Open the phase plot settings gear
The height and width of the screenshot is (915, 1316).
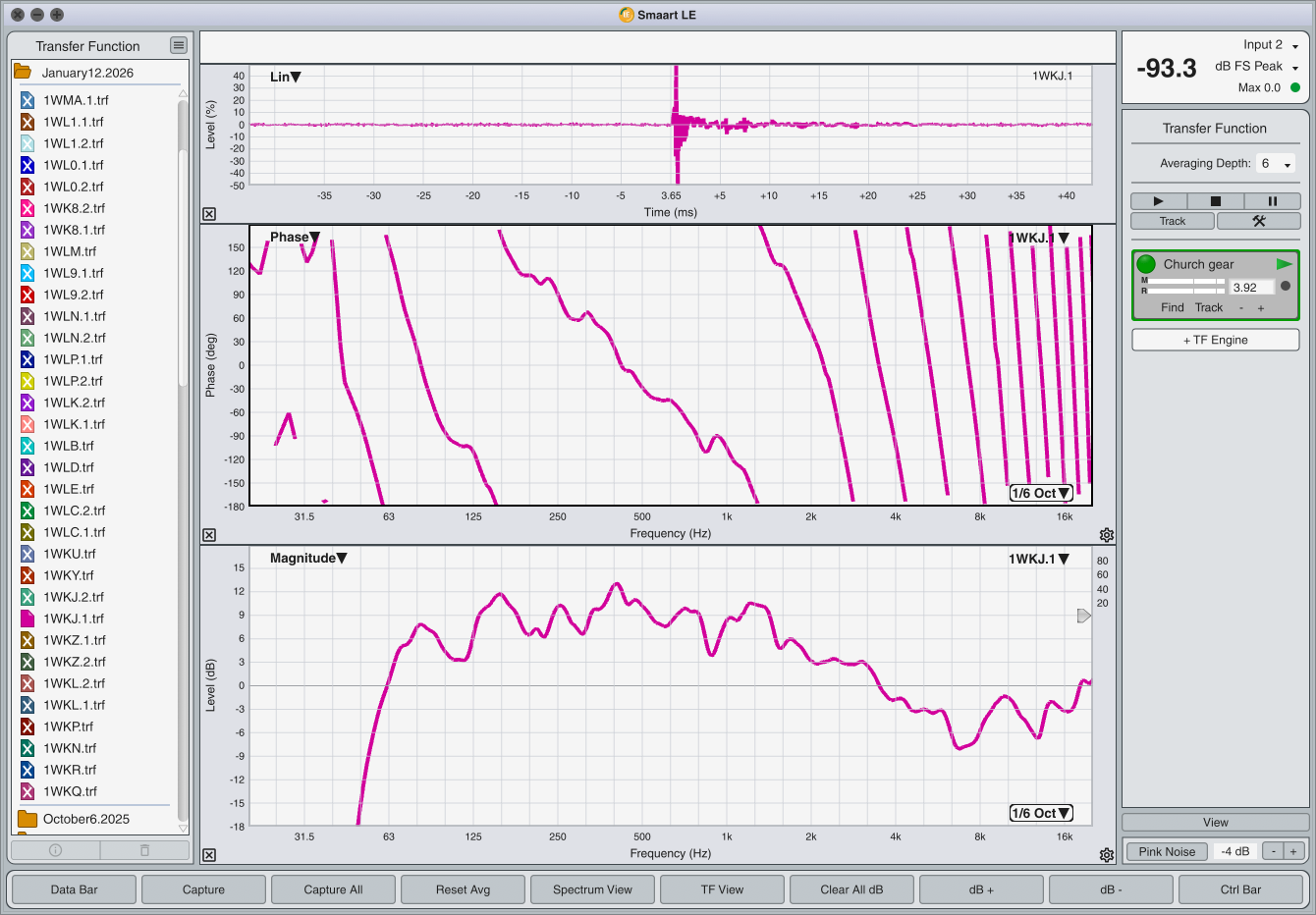1107,535
